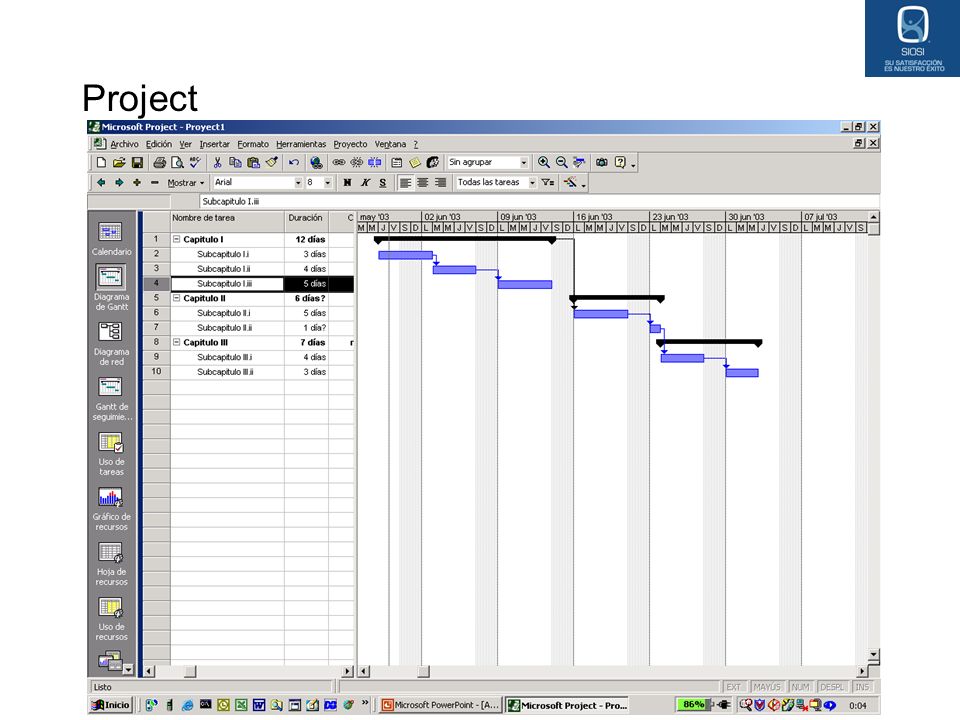Image resolution: width=960 pixels, height=720 pixels.
Task: Switch to Diagrama de Gantt view
Action: (x=111, y=288)
